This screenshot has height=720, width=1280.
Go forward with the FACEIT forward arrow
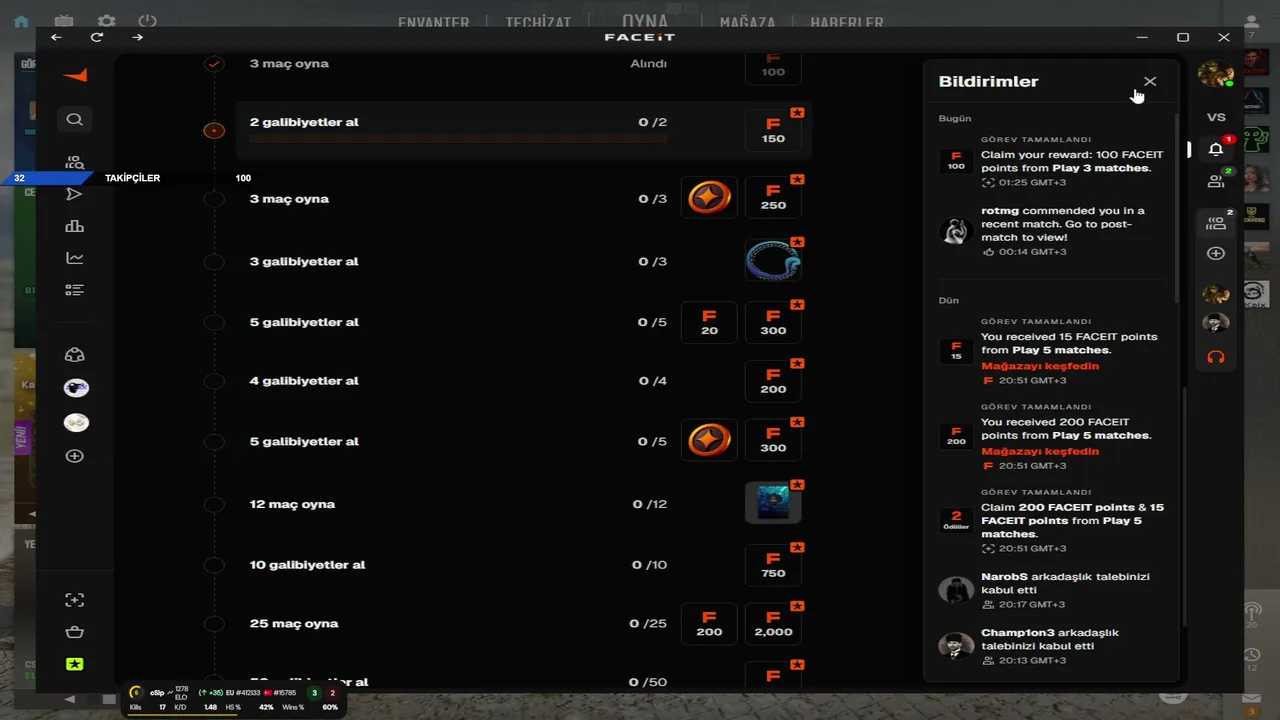tap(137, 37)
